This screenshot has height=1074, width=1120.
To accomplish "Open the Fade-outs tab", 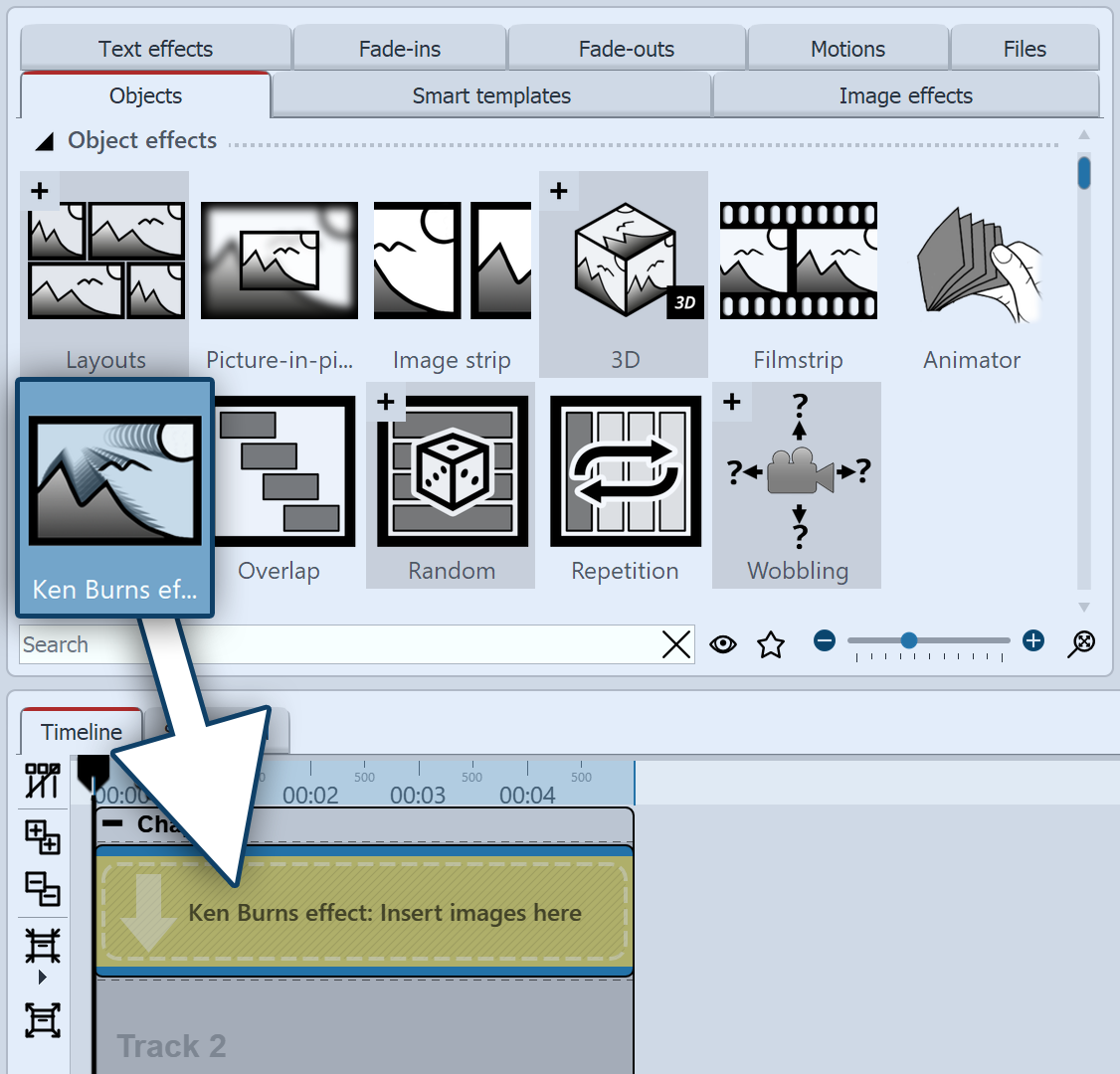I will tap(627, 48).
